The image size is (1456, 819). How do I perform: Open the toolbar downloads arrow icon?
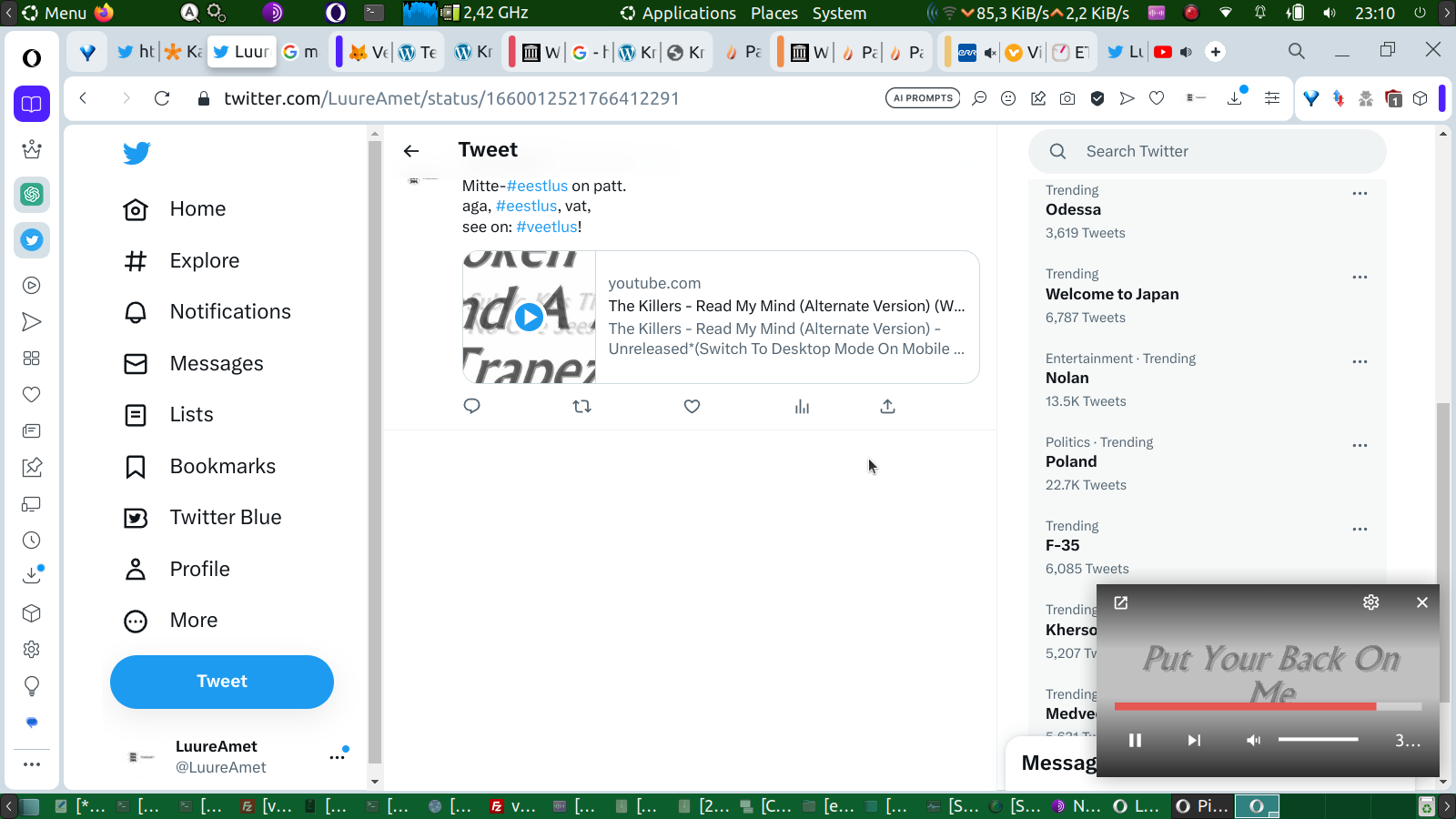1236,97
